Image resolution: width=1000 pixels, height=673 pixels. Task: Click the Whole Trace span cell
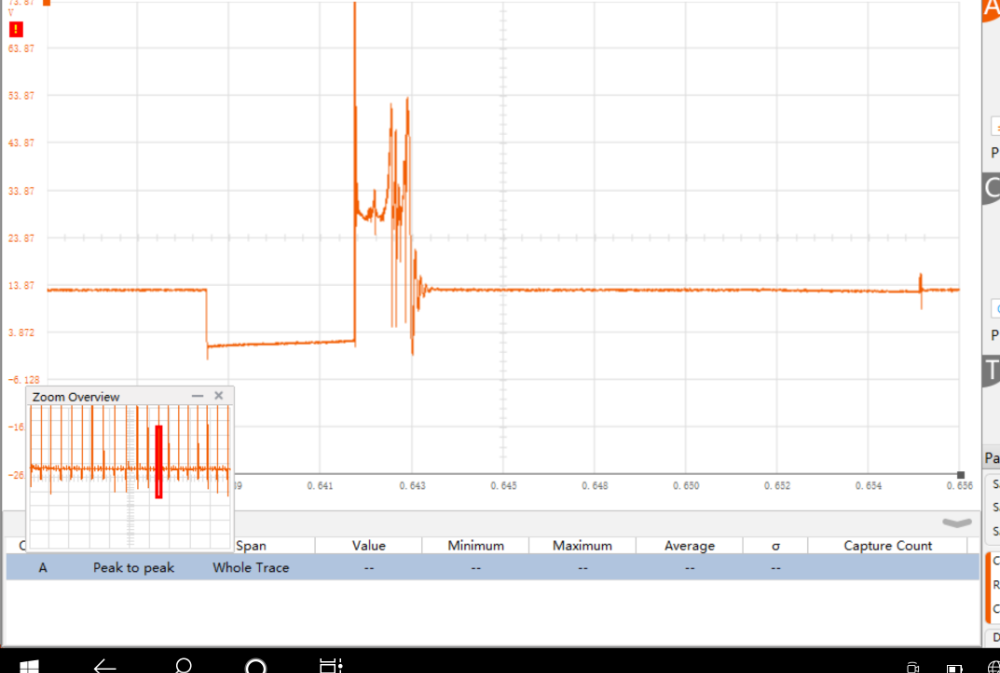[251, 567]
